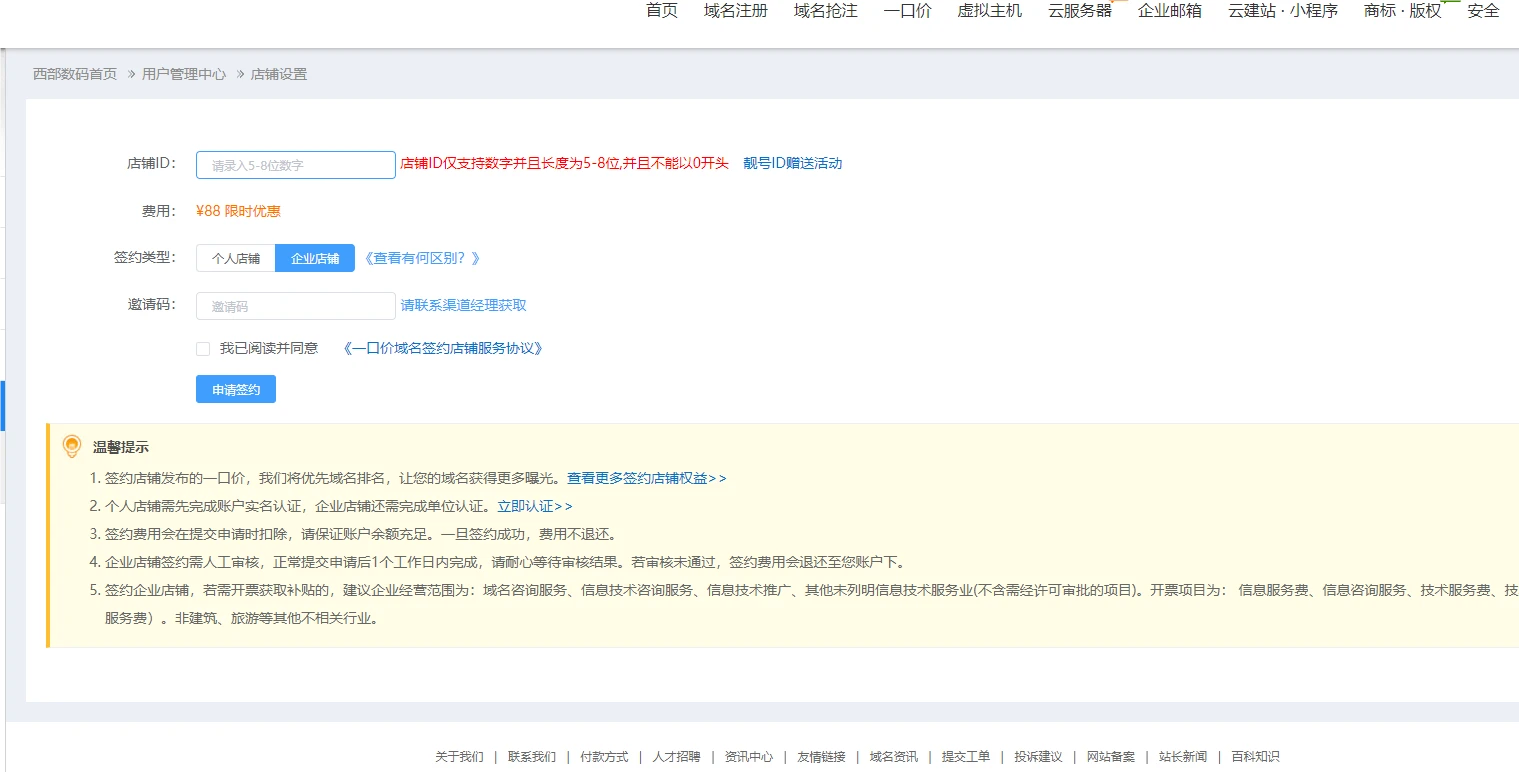1519x772 pixels.
Task: Open 云服务器 in top navigation
Action: tap(1079, 11)
